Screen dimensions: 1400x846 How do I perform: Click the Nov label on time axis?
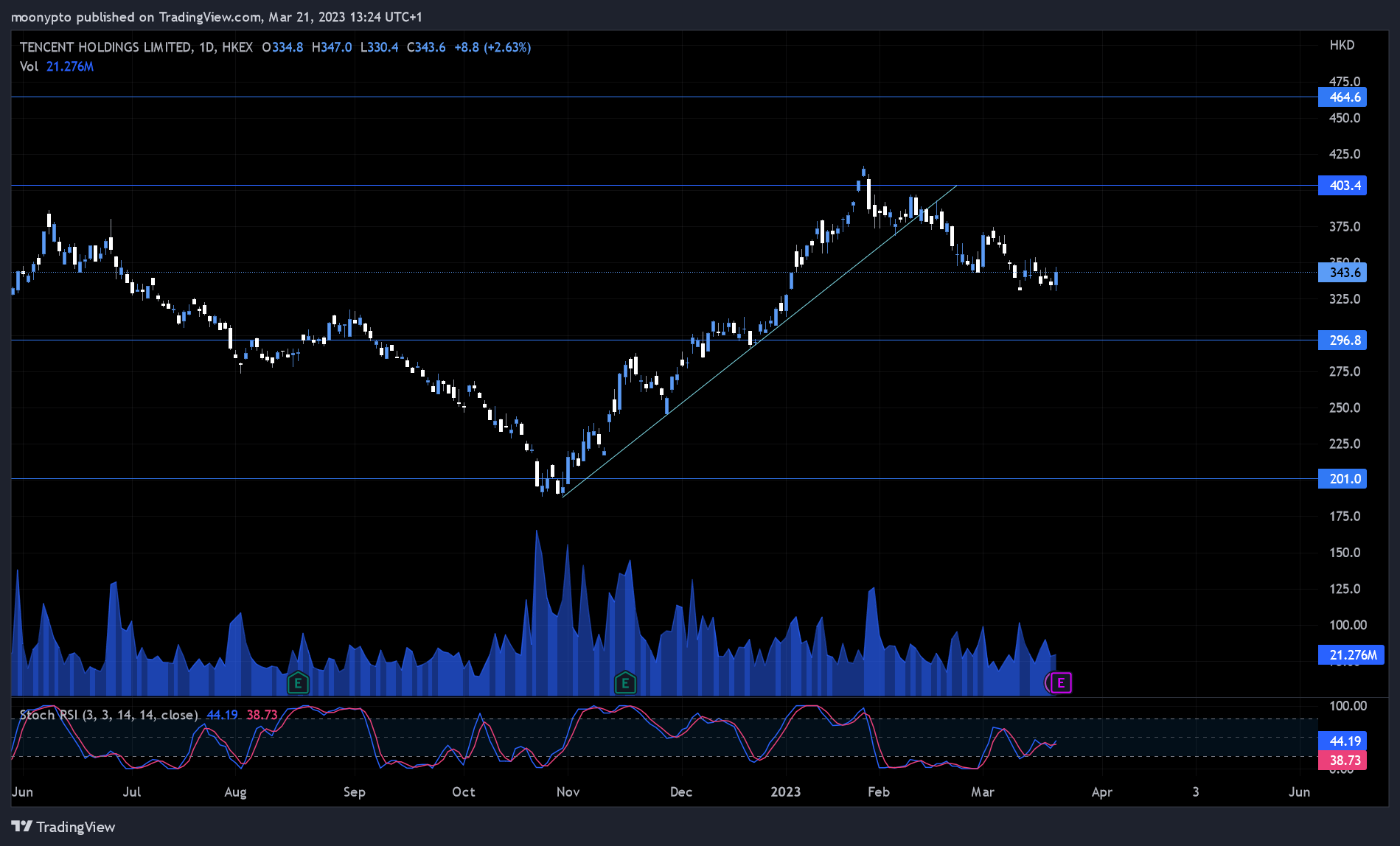tap(568, 792)
